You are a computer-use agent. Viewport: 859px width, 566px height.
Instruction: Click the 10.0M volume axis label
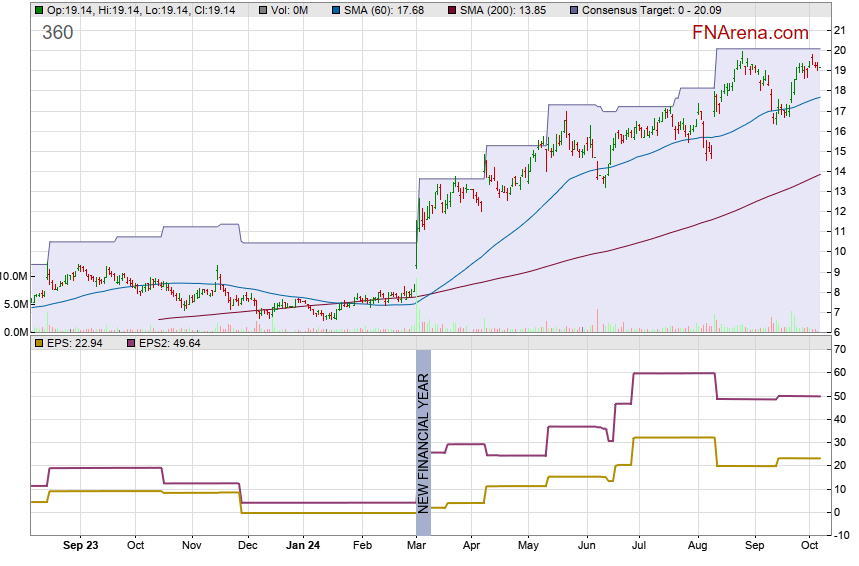point(14,276)
